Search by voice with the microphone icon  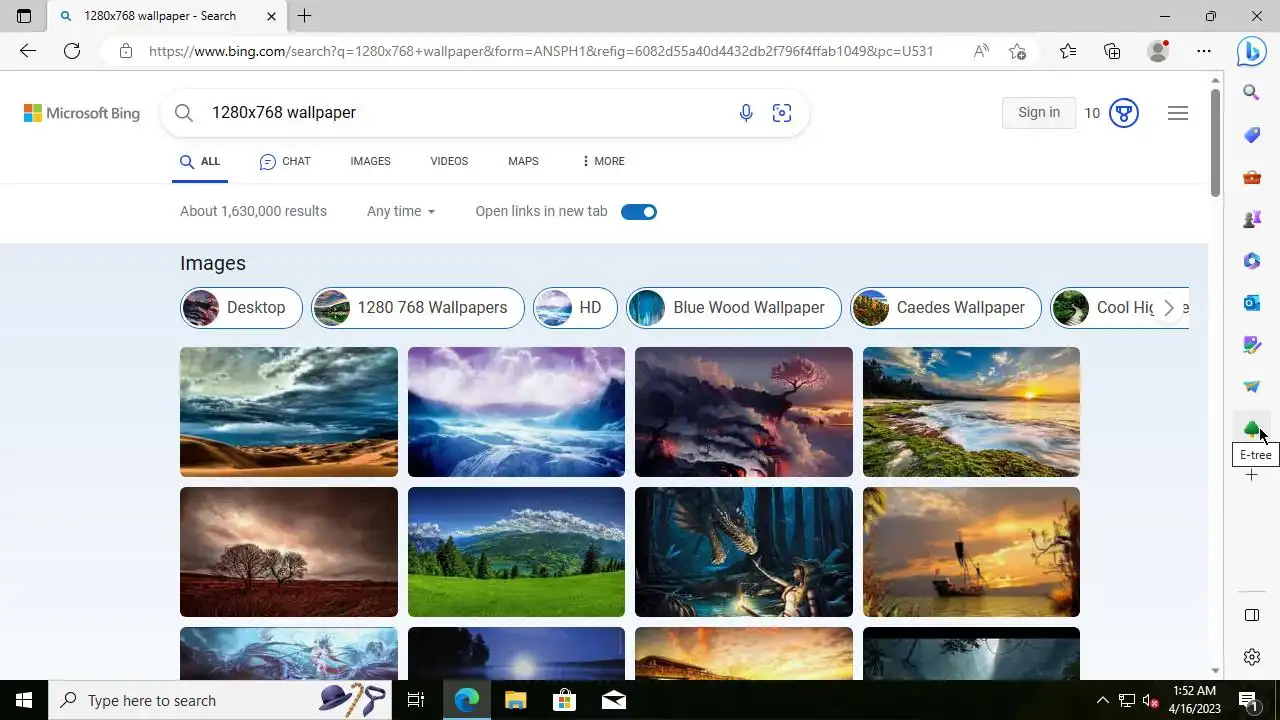[x=746, y=113]
